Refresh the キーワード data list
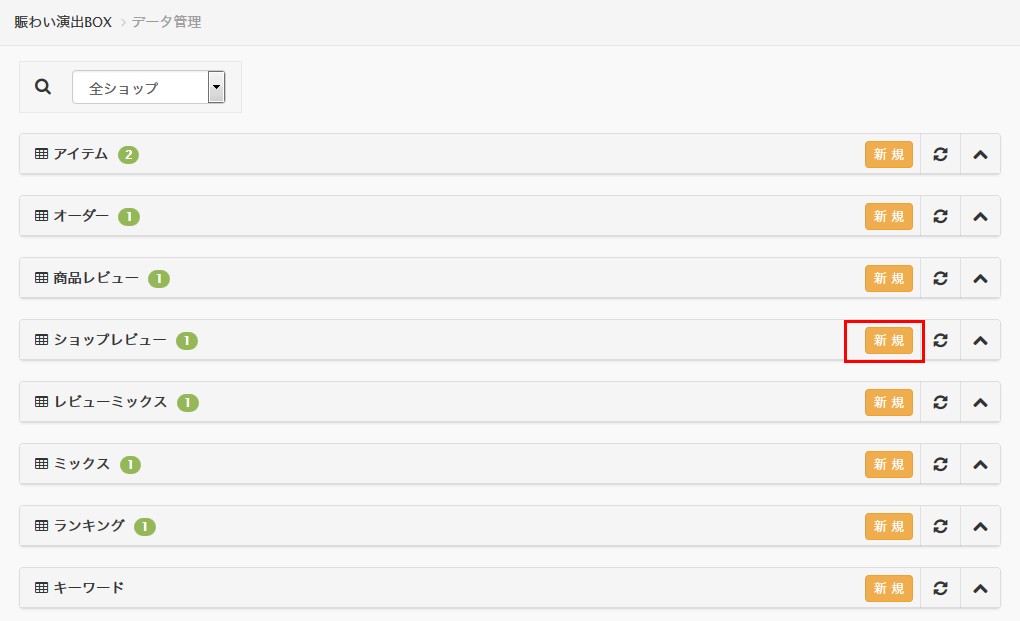Image resolution: width=1020 pixels, height=621 pixels. pos(940,588)
